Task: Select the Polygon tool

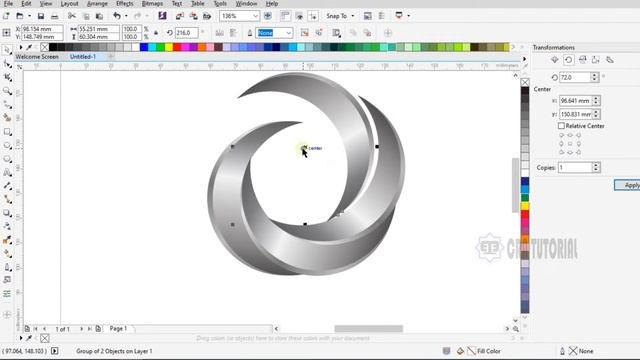Action: pos(7,159)
